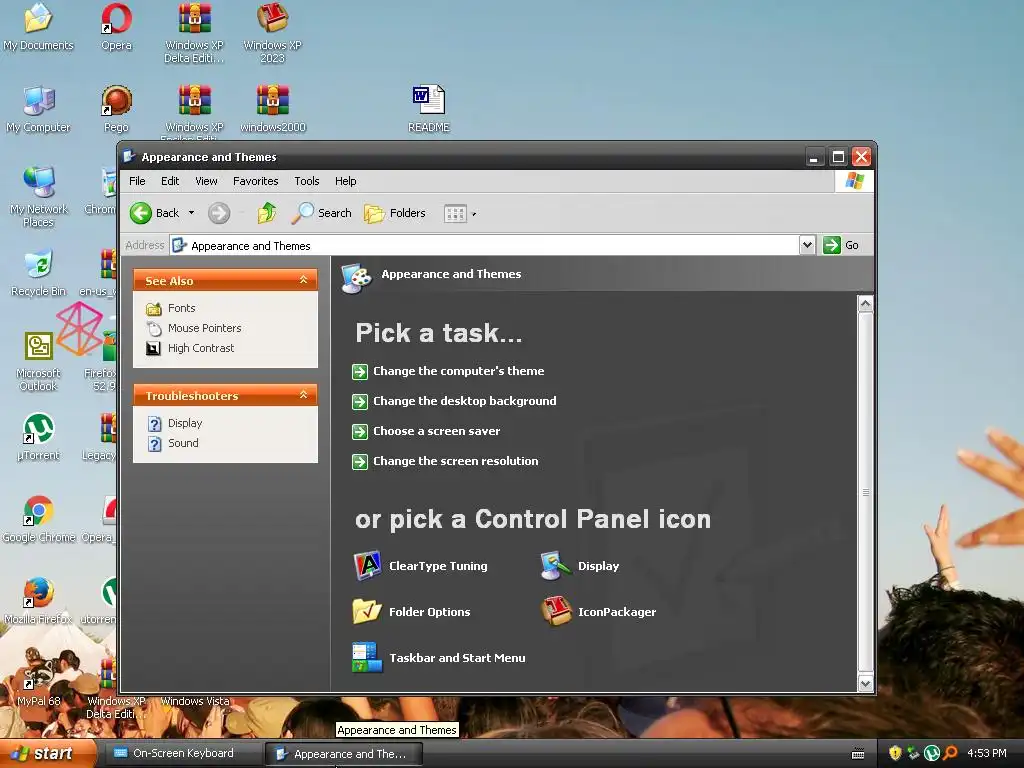This screenshot has height=768, width=1024.
Task: Select the Opera desktop shortcut
Action: tap(116, 27)
